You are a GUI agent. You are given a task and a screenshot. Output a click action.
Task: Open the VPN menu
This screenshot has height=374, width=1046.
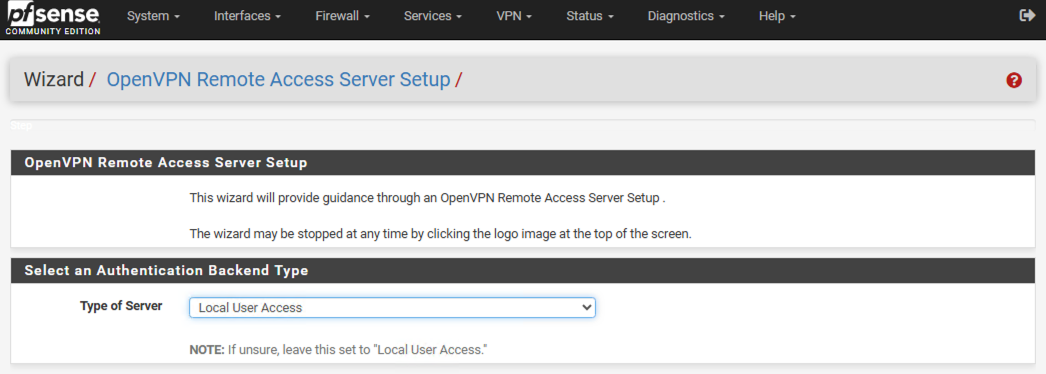tap(514, 16)
